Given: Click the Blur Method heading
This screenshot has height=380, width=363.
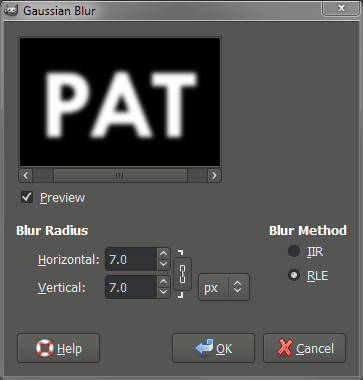Looking at the screenshot, I should tap(308, 231).
